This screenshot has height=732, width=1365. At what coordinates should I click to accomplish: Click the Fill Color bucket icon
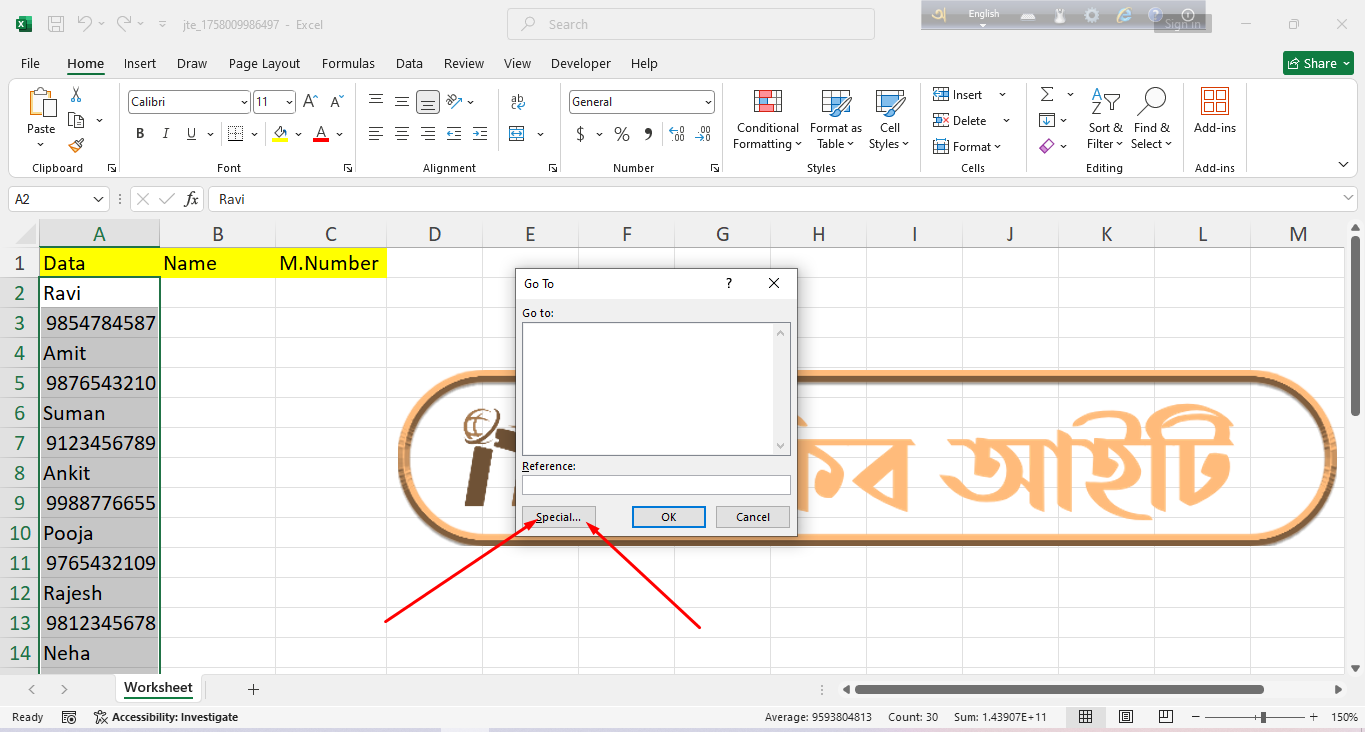280,134
